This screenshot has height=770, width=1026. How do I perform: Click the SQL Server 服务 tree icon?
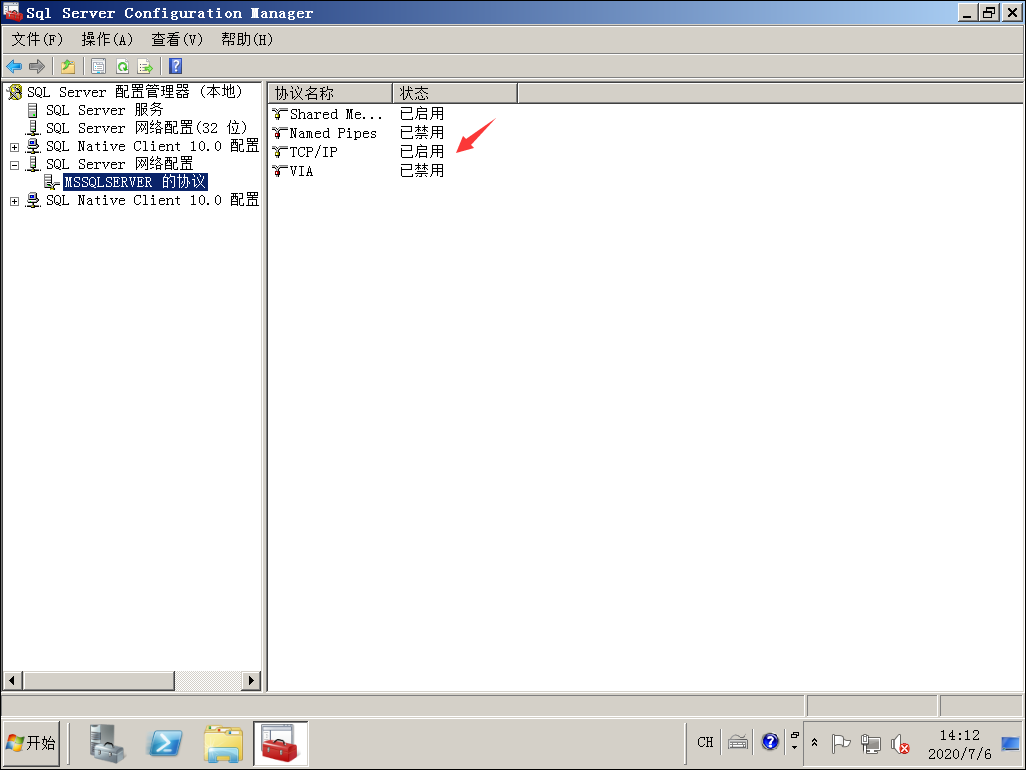click(33, 110)
